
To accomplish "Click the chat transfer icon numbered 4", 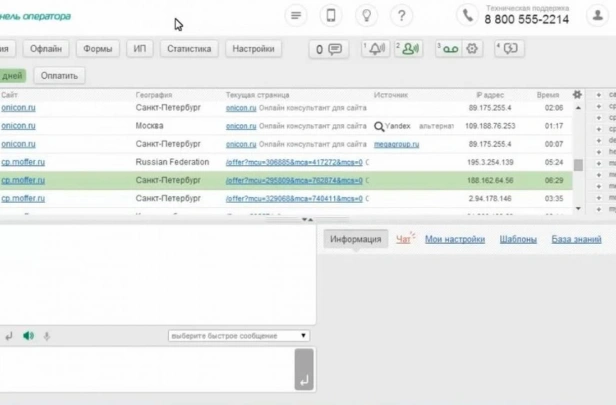I will point(509,49).
